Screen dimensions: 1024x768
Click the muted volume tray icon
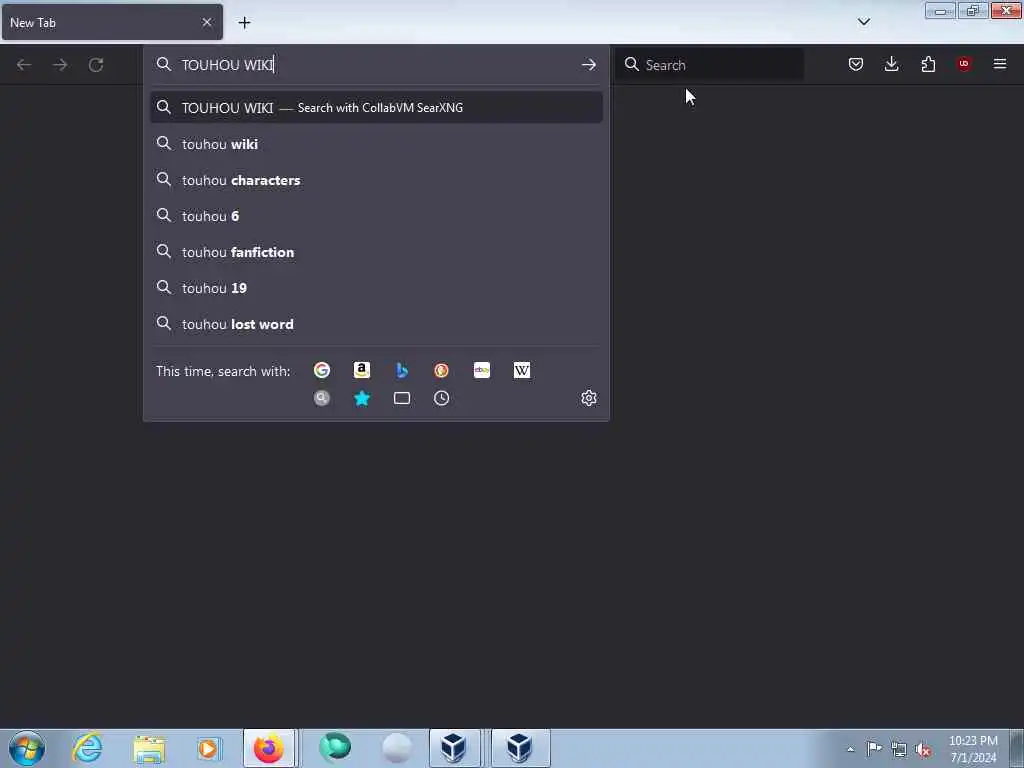(x=923, y=749)
